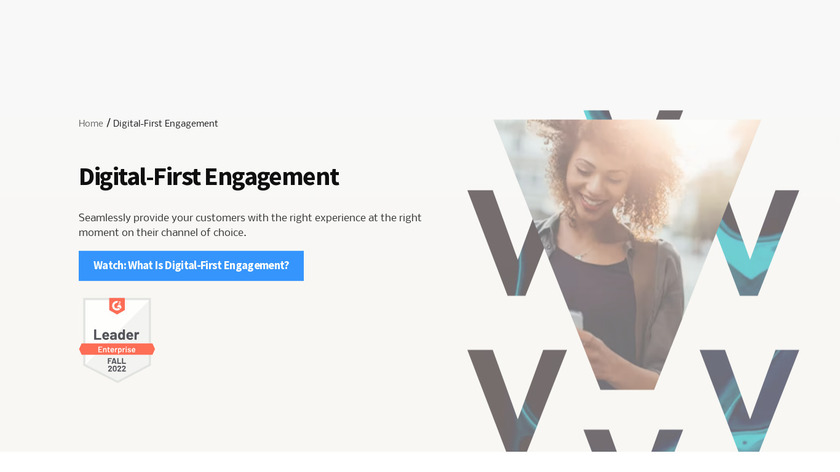Image resolution: width=840 pixels, height=472 pixels.
Task: Click the breadcrumb slash separator
Action: point(108,123)
